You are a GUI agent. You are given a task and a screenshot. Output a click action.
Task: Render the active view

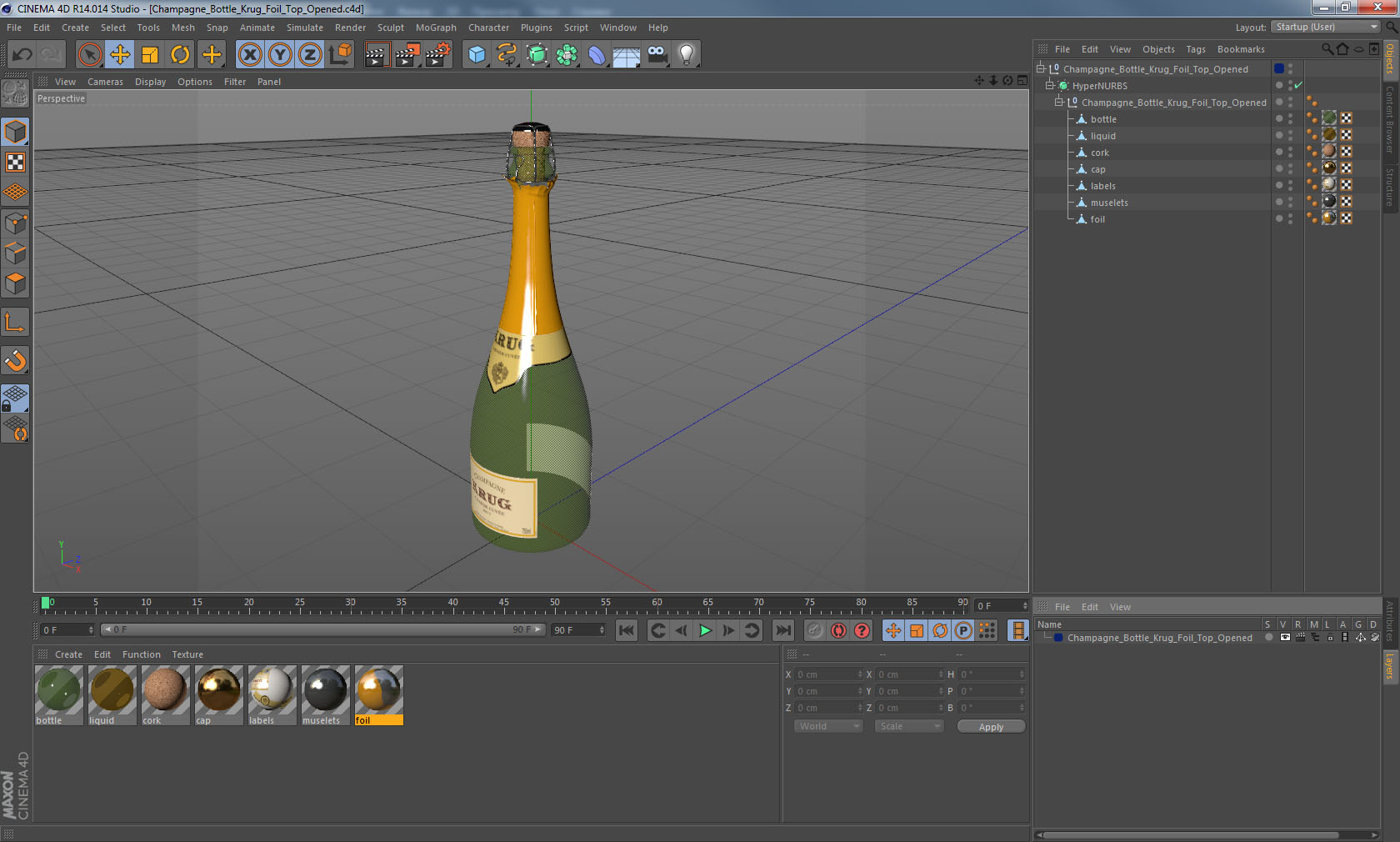tap(377, 55)
